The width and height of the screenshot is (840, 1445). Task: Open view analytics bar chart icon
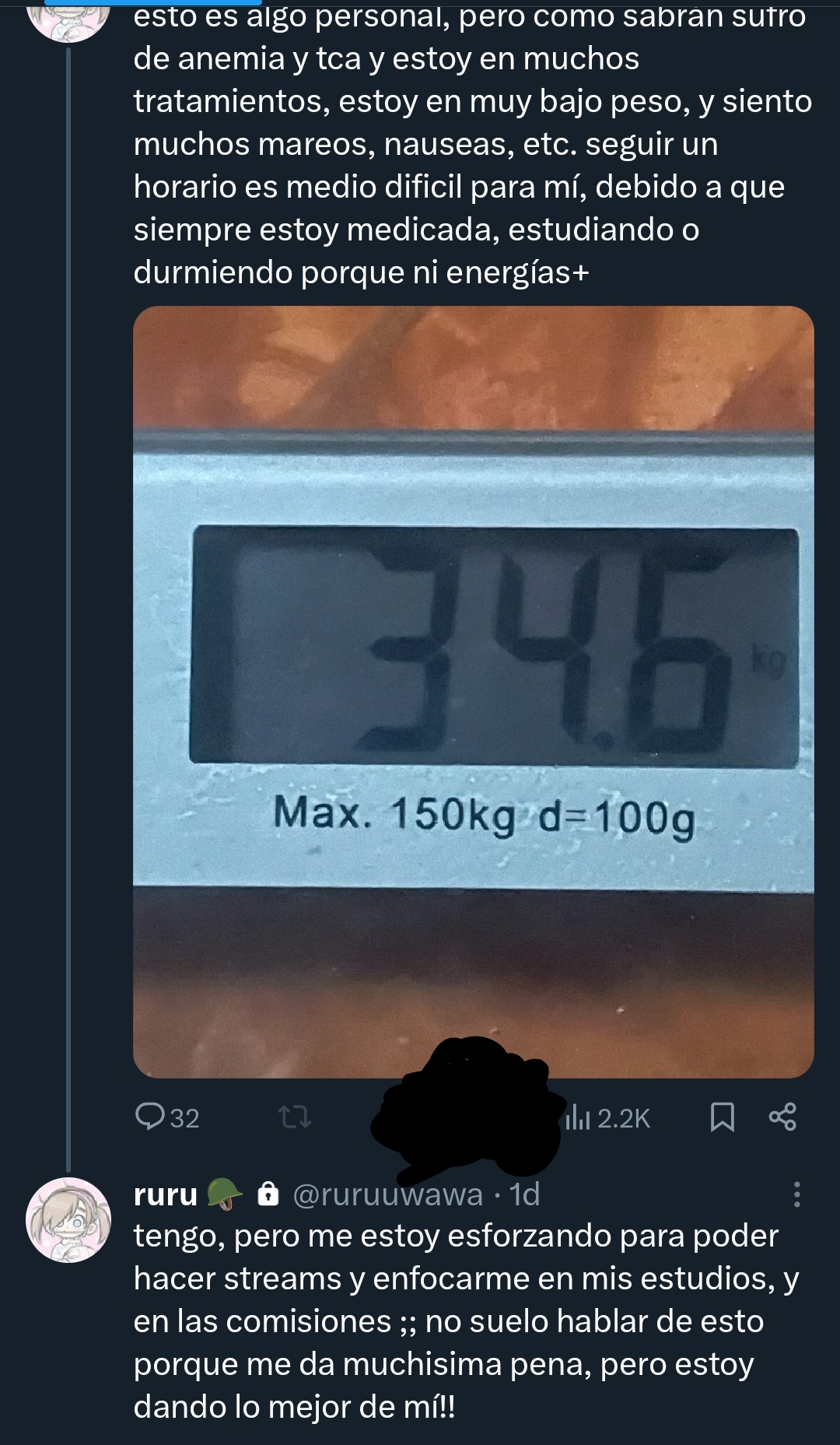coord(578,1117)
